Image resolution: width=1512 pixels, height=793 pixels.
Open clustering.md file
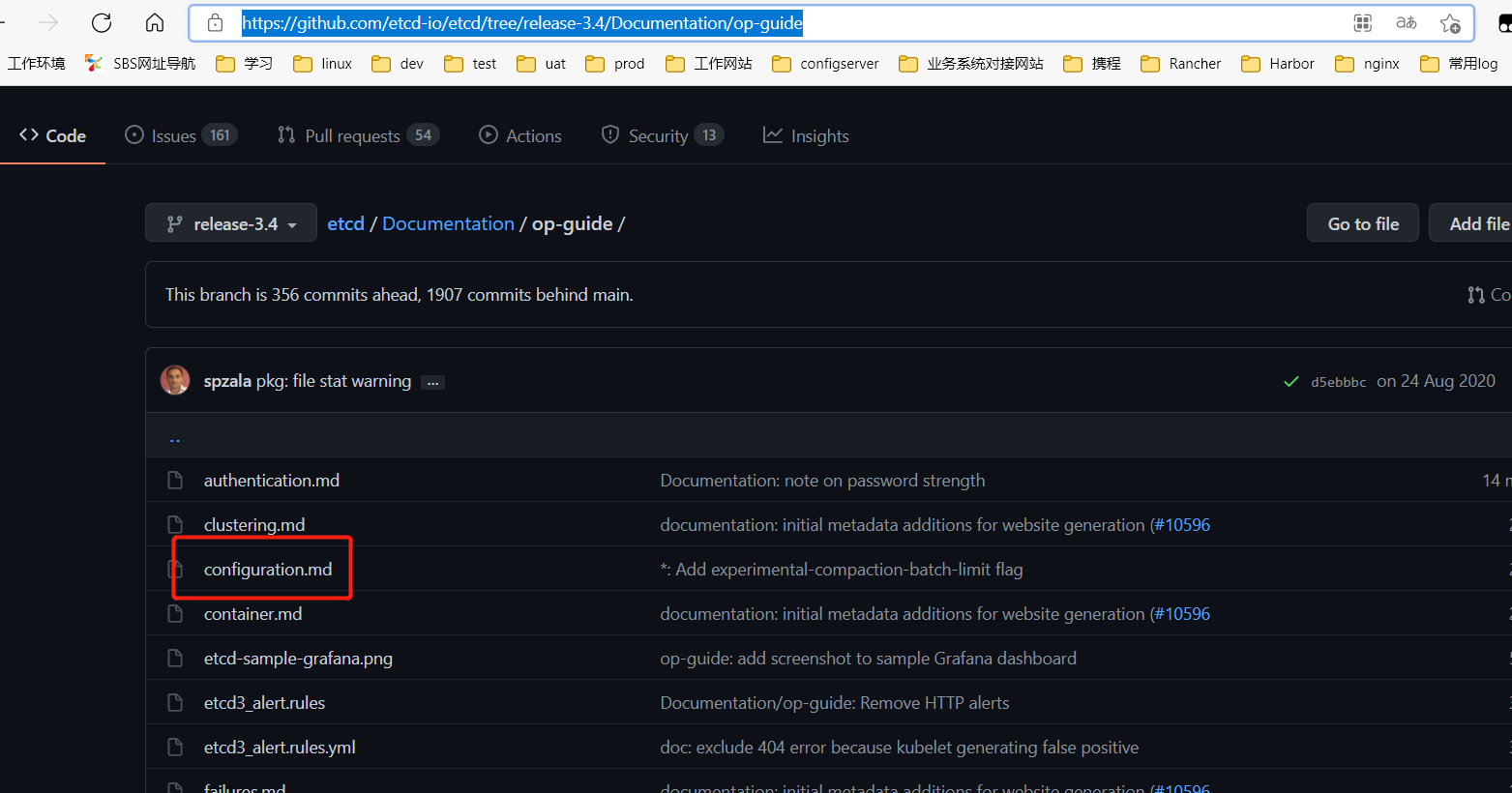pos(254,525)
